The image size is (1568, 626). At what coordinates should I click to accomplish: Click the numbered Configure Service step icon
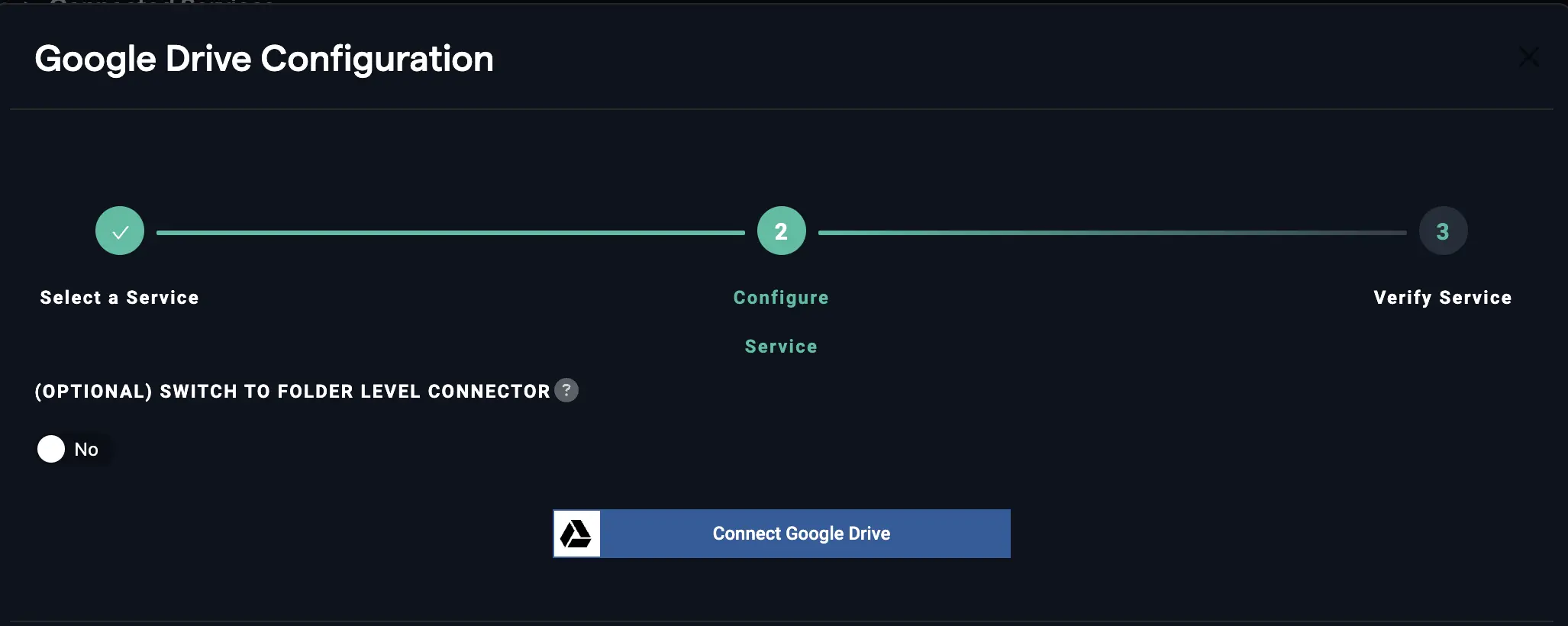point(781,231)
